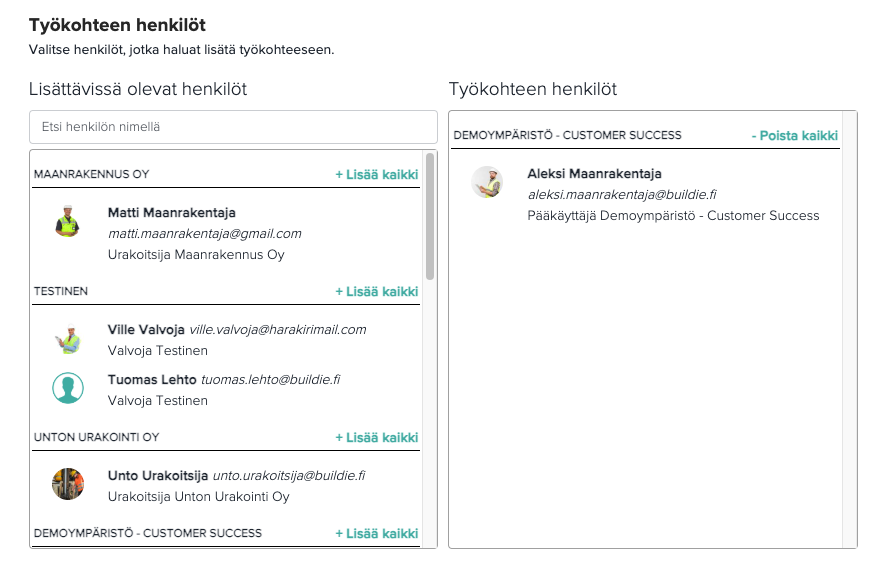
Task: Click Ville Valvoja's avatar image
Action: 68,338
